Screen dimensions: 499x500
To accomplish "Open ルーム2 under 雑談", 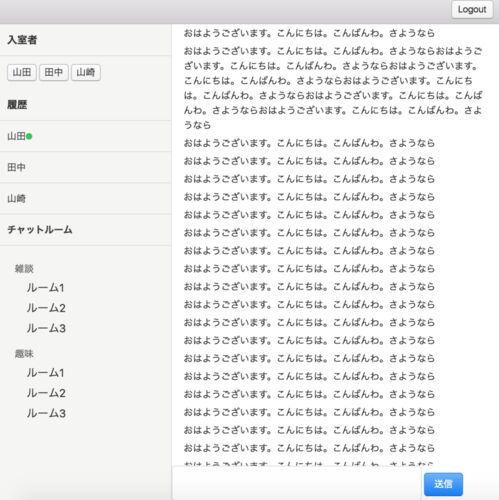I will pyautogui.click(x=46, y=308).
